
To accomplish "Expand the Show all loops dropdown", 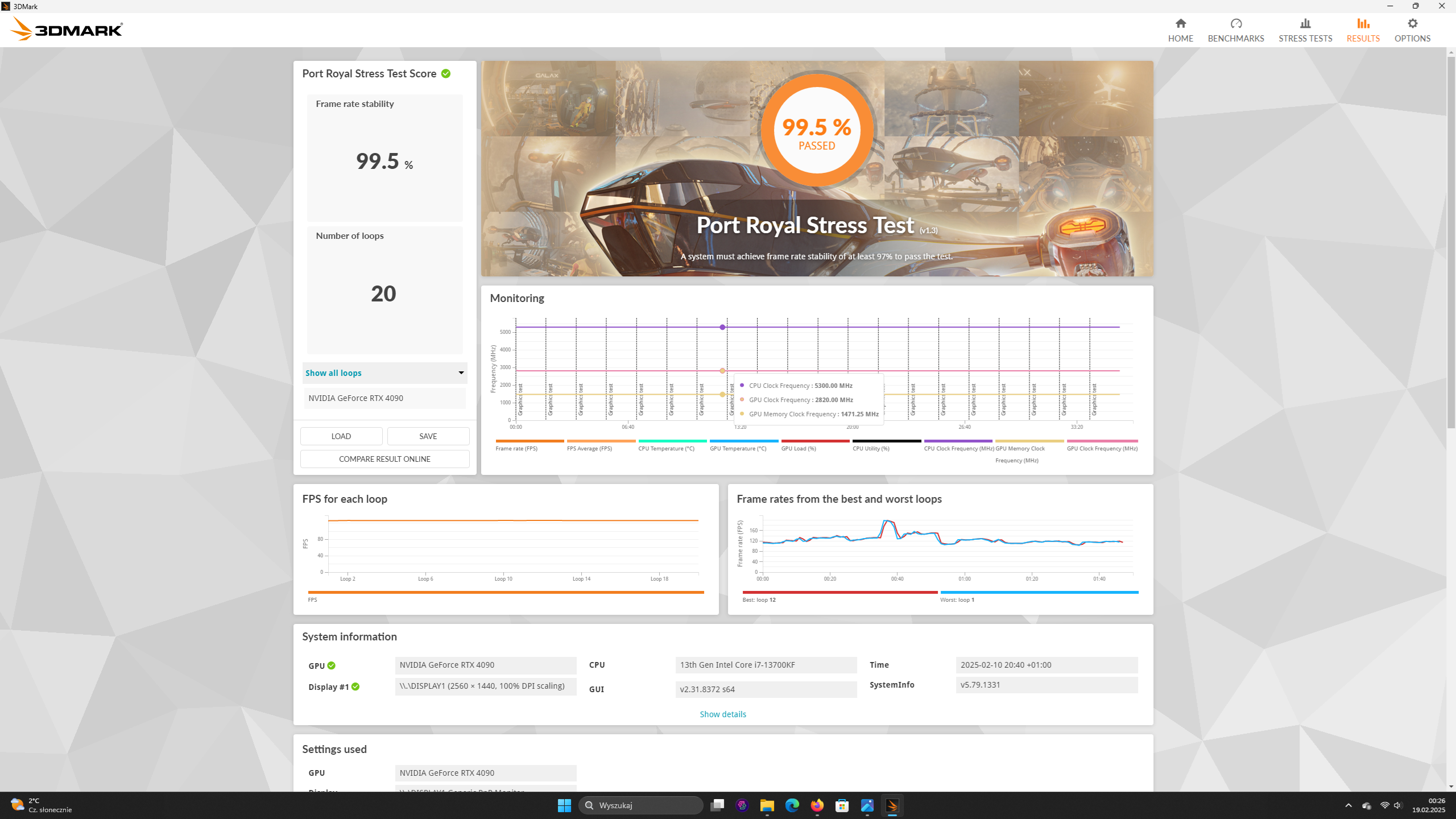I will [385, 373].
